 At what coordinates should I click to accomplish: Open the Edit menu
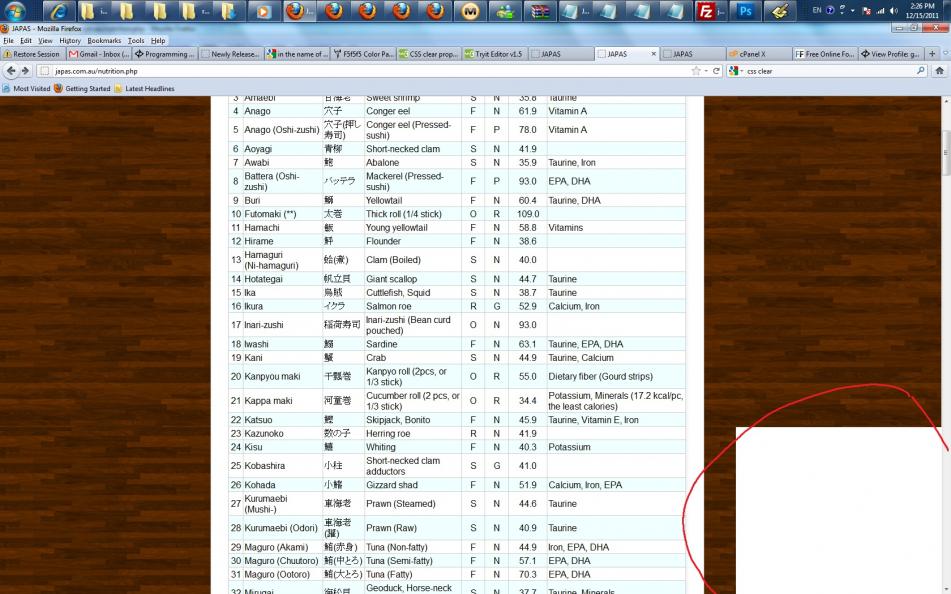coord(25,41)
